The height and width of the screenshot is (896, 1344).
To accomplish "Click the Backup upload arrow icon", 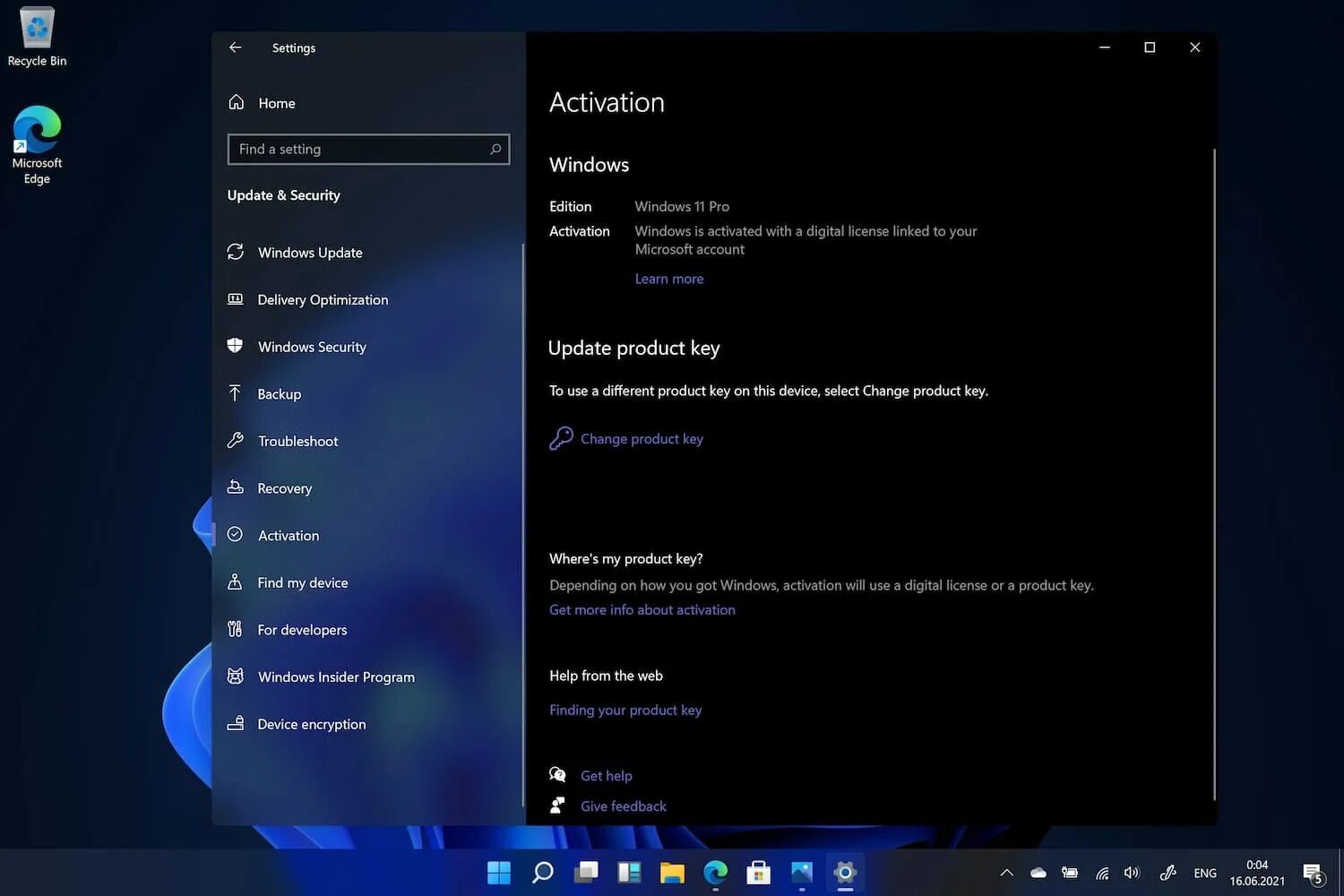I will click(235, 393).
